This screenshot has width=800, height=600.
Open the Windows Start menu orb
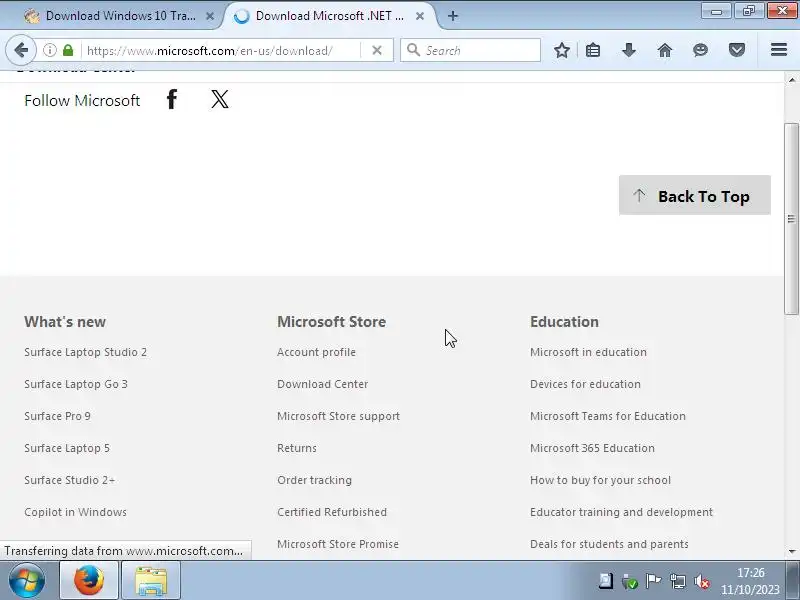(27, 581)
